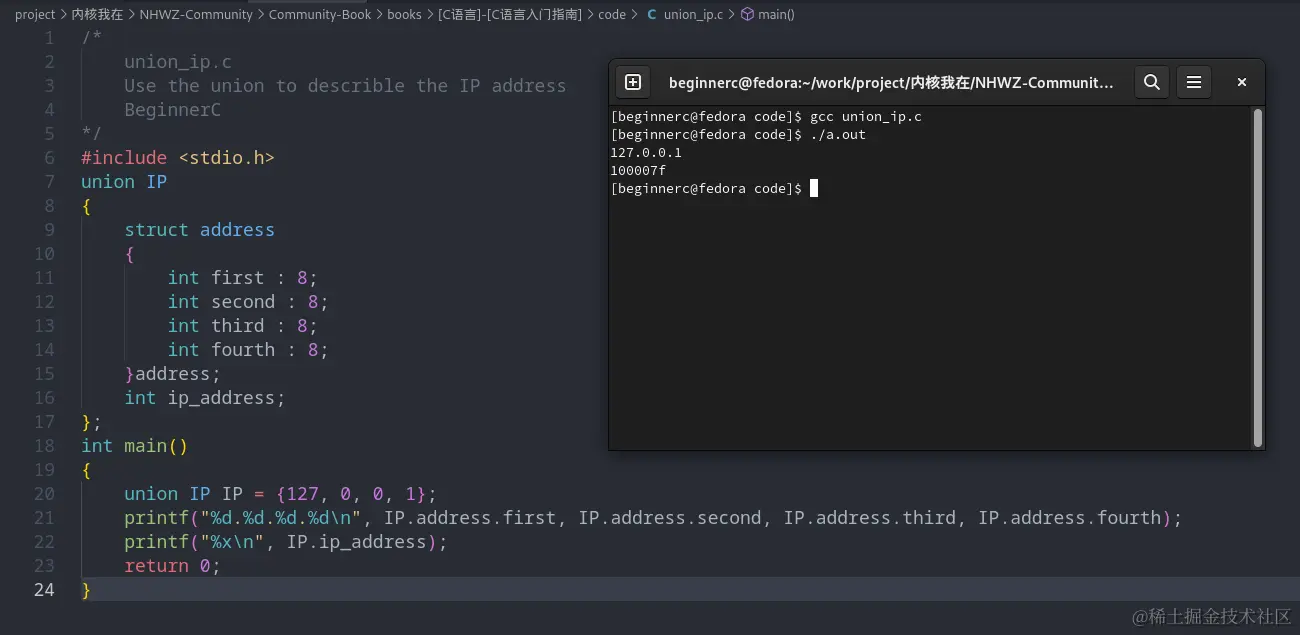
Task: Click line number 24 in the gutter
Action: (44, 590)
